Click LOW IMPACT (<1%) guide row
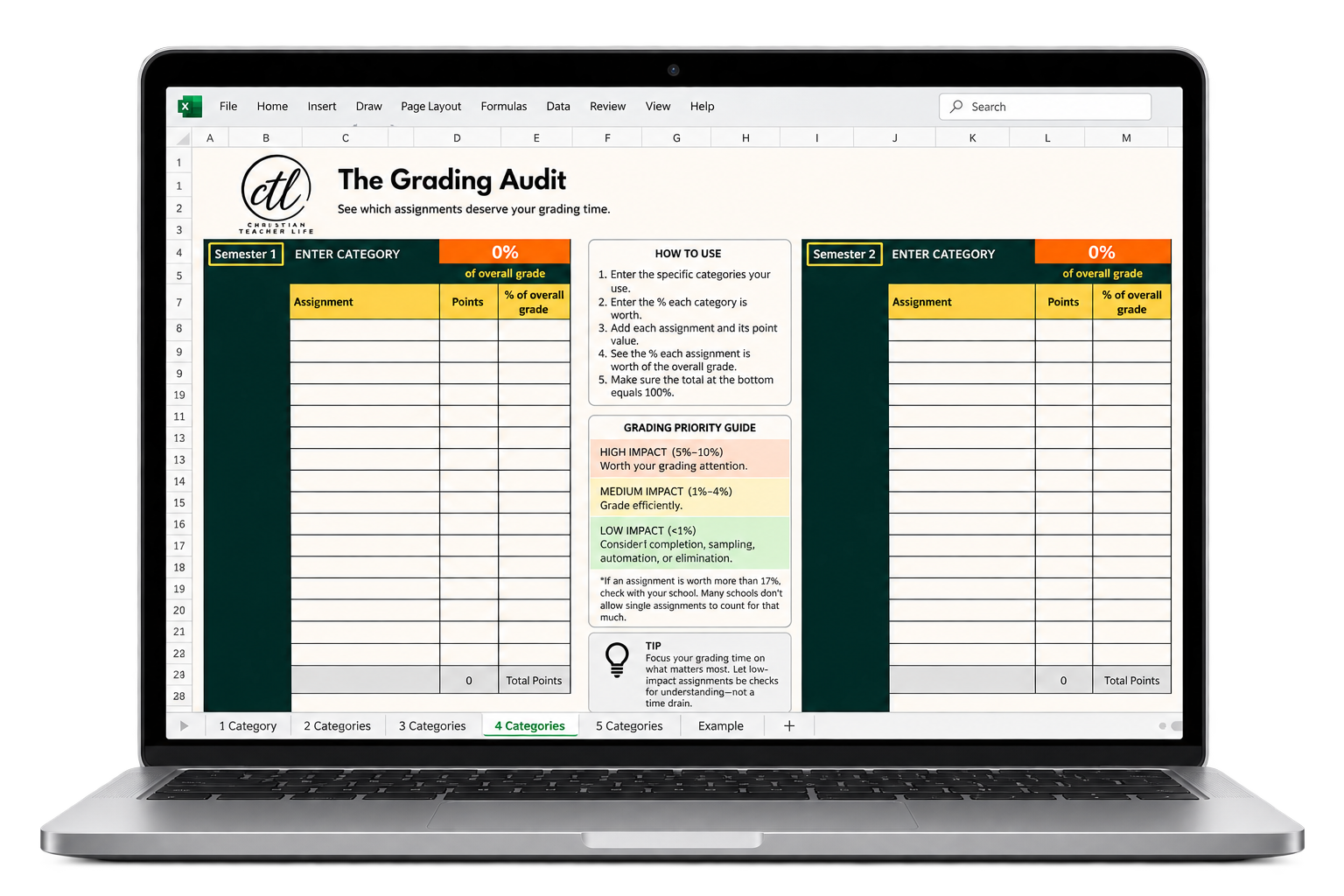Image resolution: width=1344 pixels, height=896 pixels. [689, 544]
